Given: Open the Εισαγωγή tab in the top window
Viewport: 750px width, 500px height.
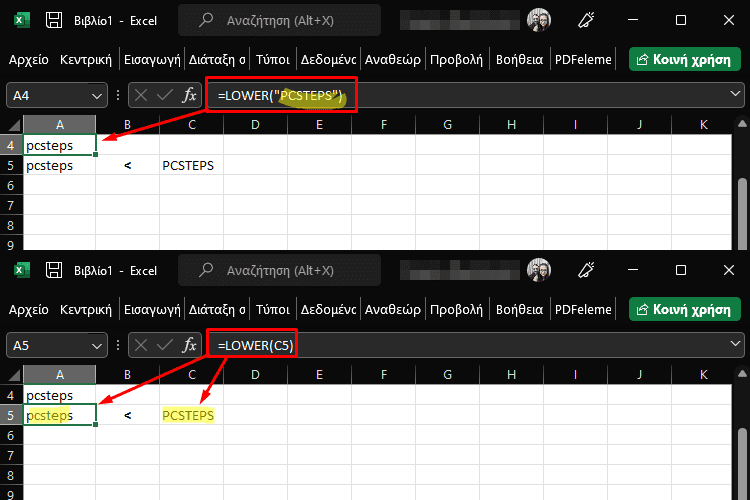Looking at the screenshot, I should click(152, 59).
